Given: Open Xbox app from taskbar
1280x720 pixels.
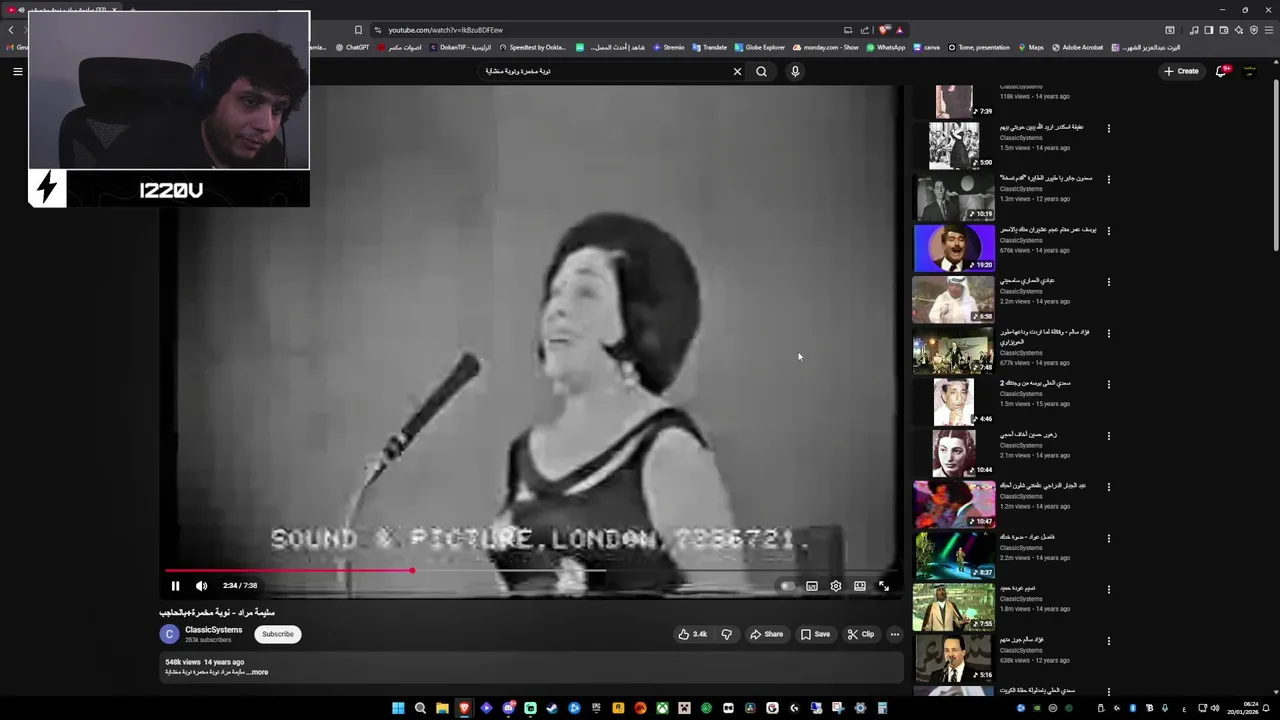Looking at the screenshot, I should coord(662,708).
